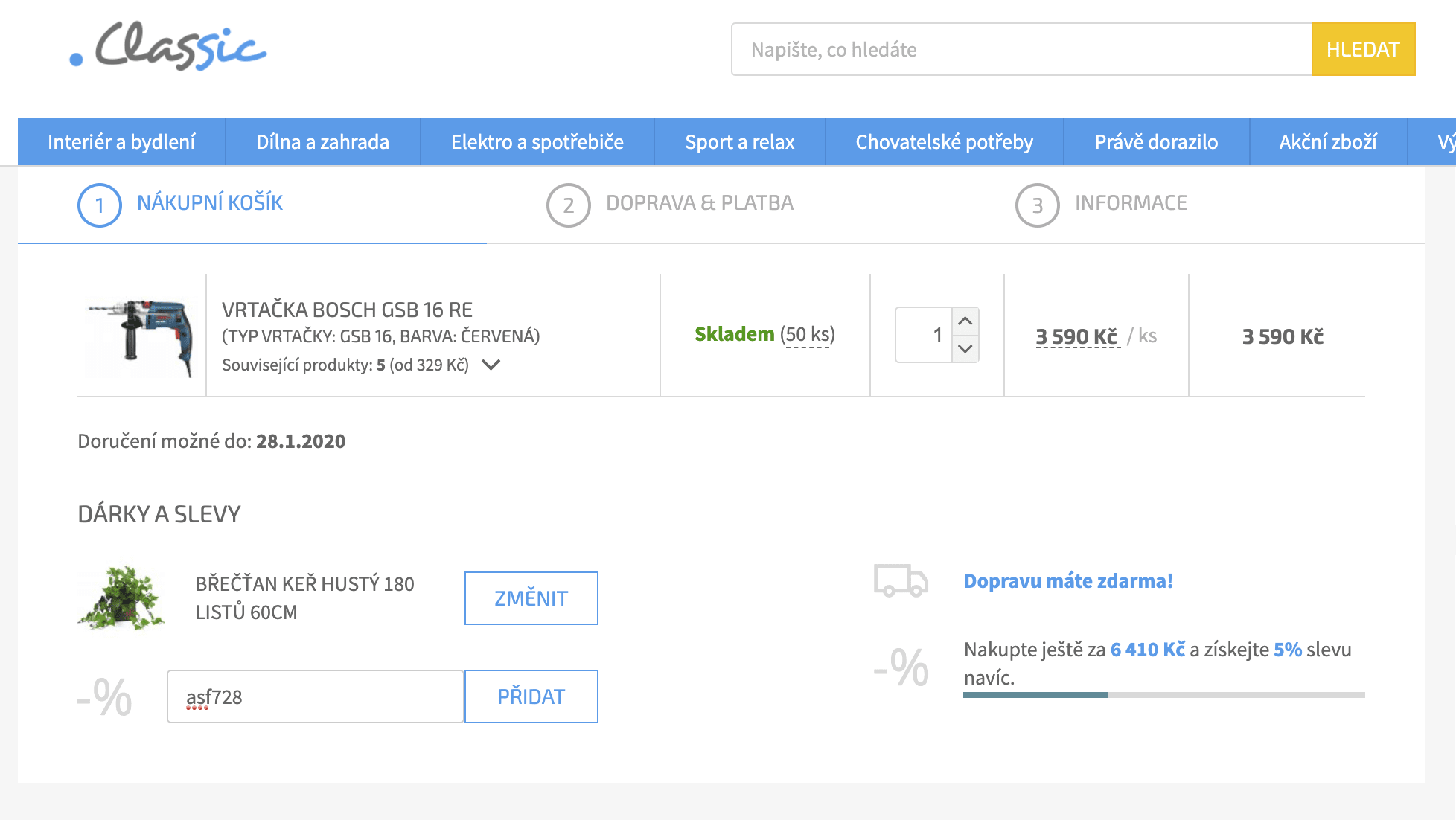Click step 1 circle for Nákupní košík

coord(99,205)
